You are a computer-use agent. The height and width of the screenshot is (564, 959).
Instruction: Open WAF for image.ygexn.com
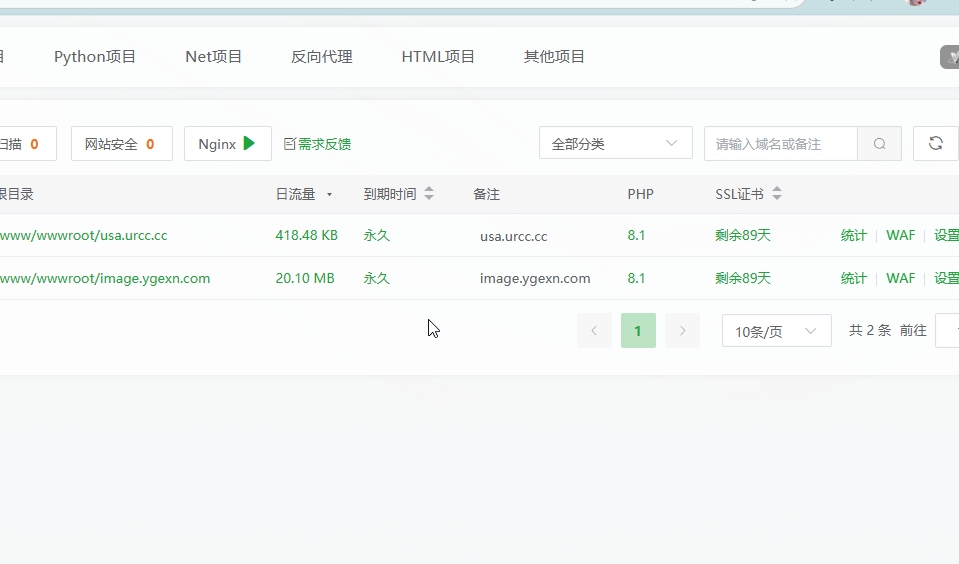(x=900, y=279)
